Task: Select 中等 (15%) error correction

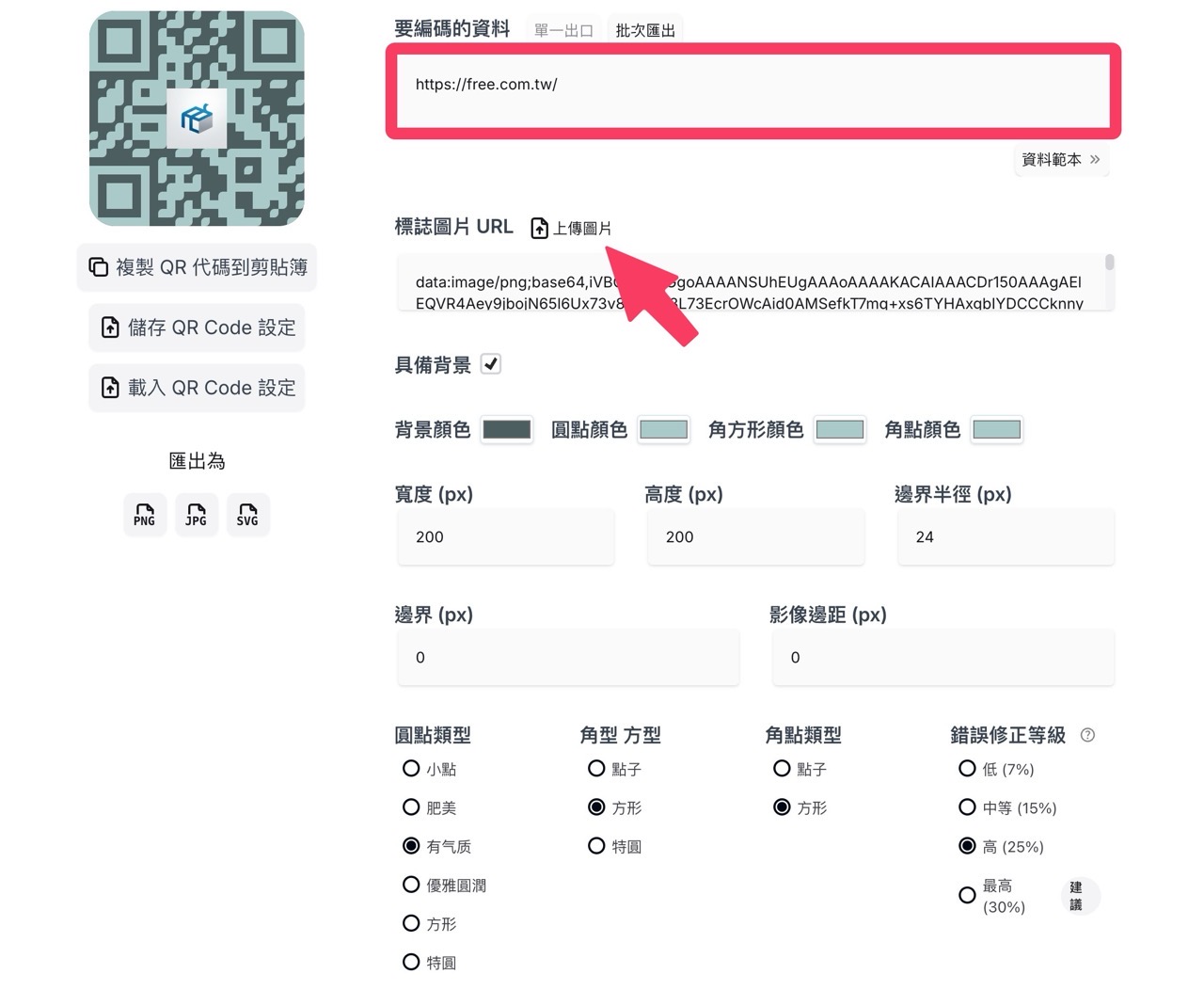Action: (x=967, y=807)
